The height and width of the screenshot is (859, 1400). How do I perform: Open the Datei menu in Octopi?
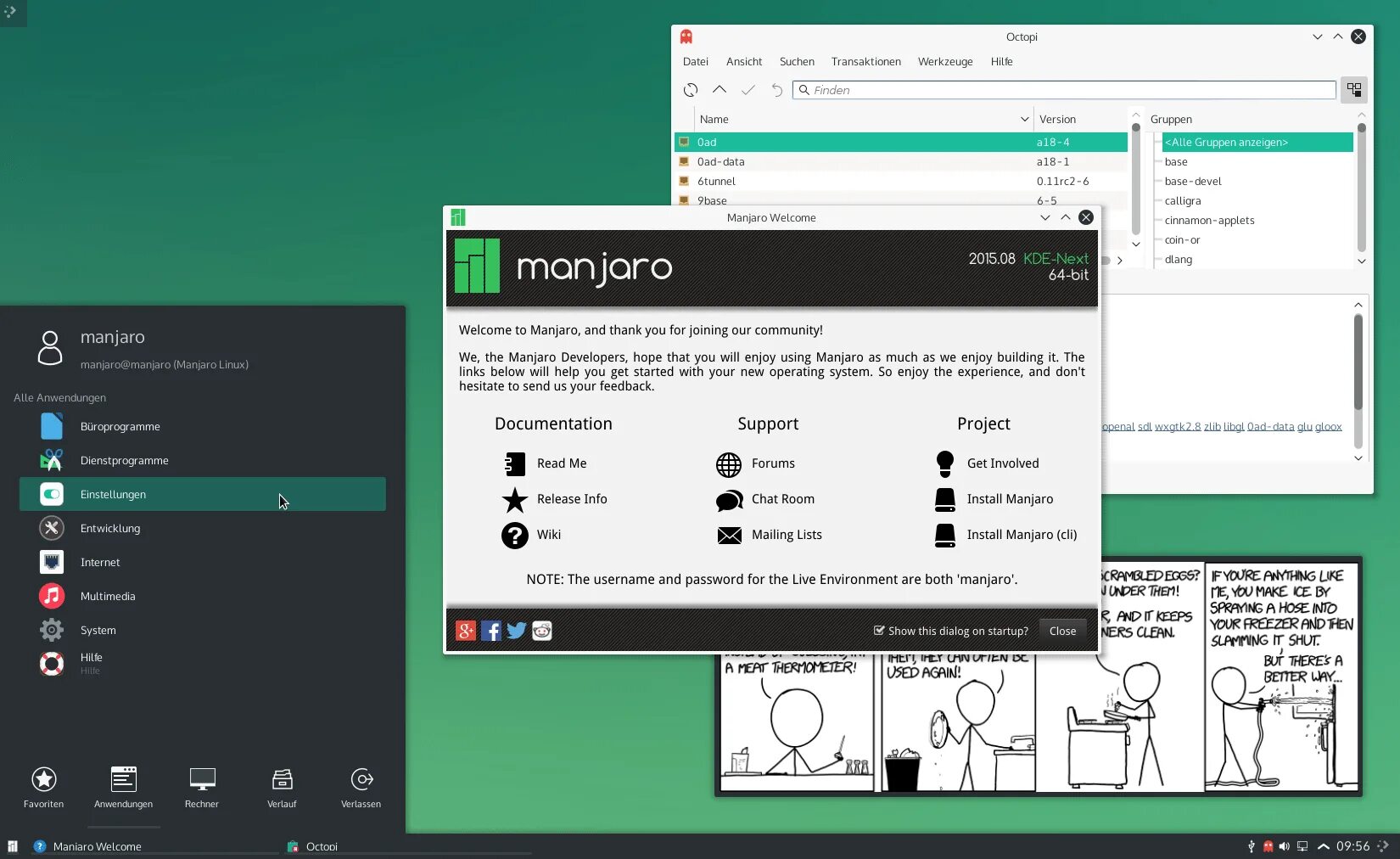(696, 62)
